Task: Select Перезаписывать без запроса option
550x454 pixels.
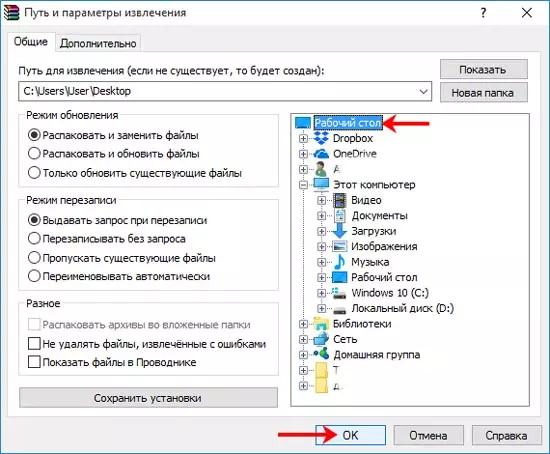Action: pyautogui.click(x=106, y=239)
